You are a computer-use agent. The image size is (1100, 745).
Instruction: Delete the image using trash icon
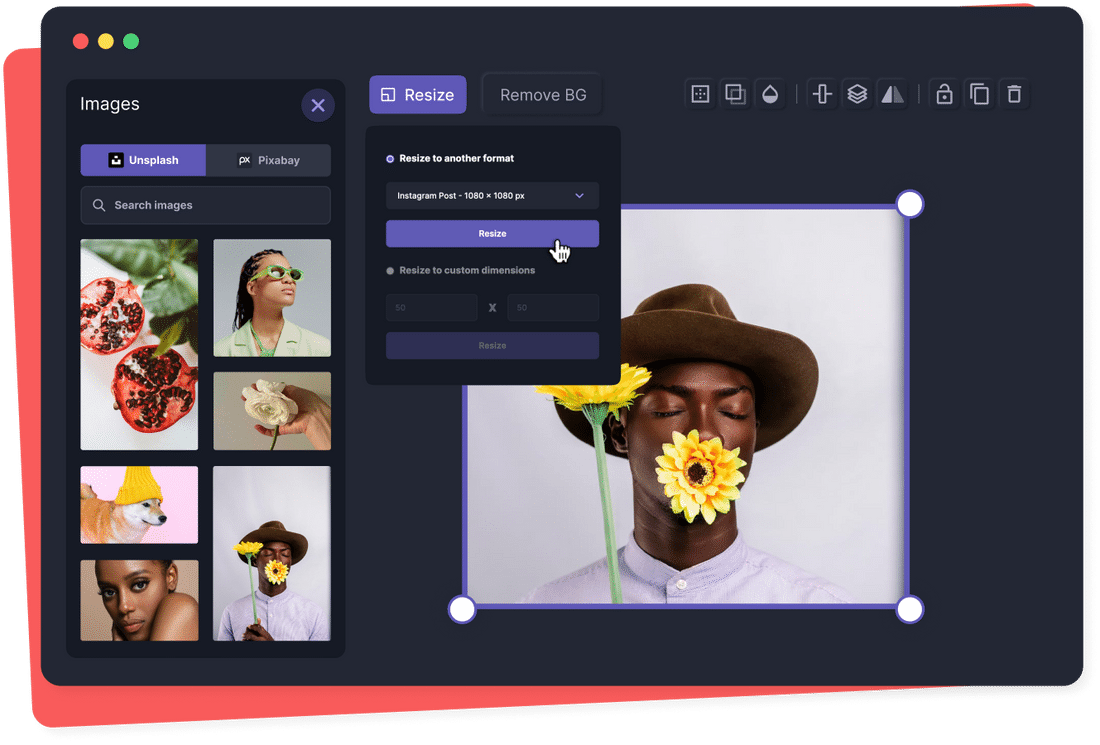point(1014,93)
